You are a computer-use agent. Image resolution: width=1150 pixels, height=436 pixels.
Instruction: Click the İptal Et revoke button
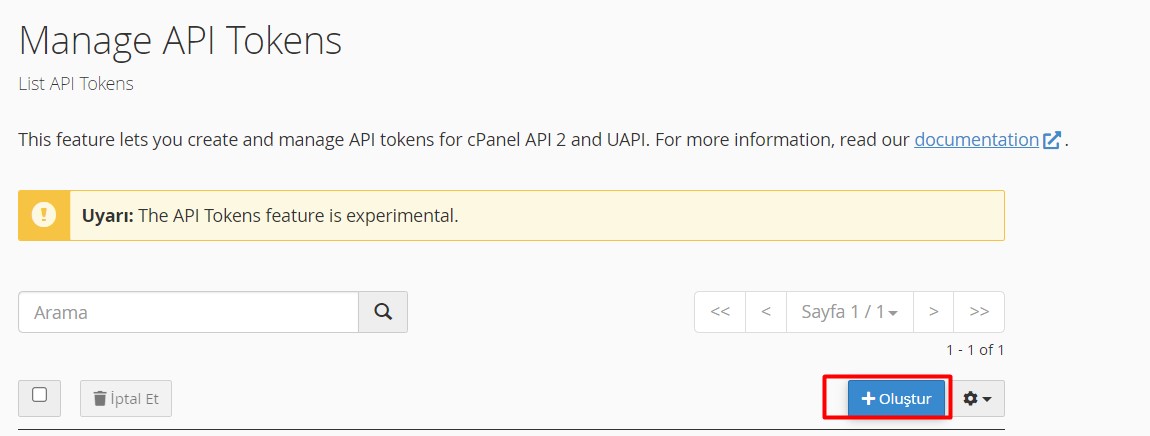point(126,398)
